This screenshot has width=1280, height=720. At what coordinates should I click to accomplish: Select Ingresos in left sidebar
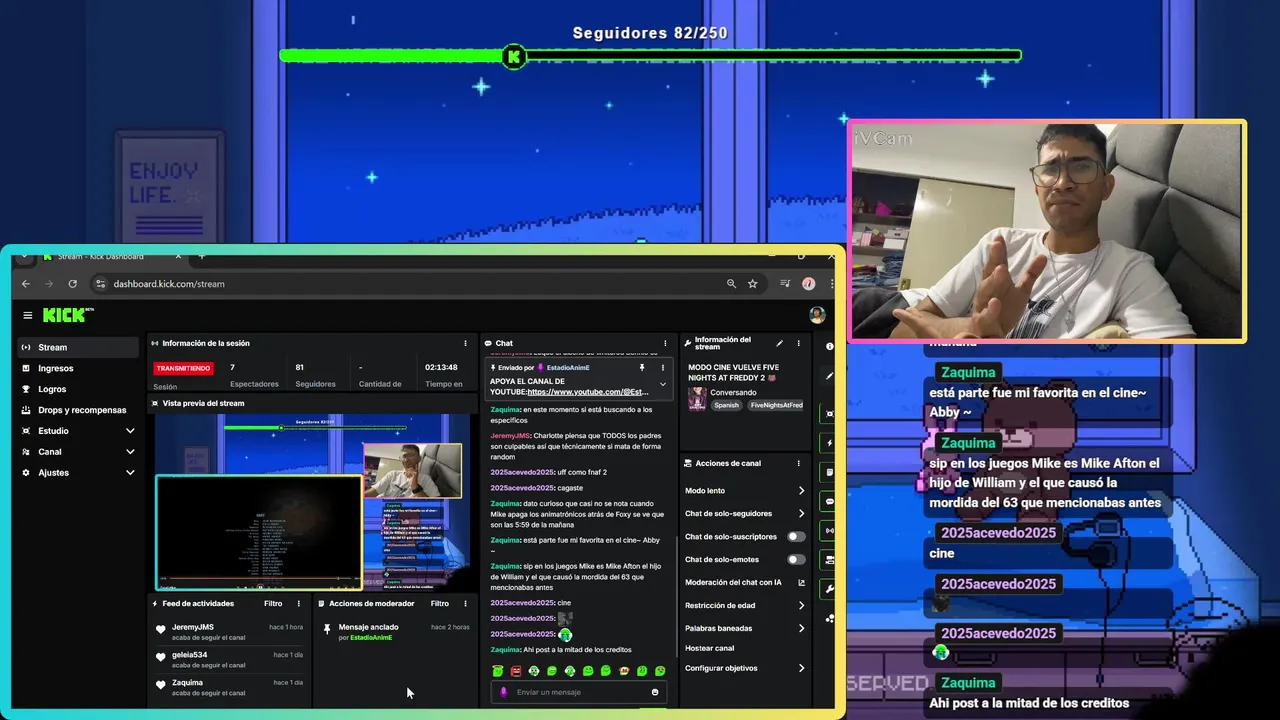tap(78, 368)
